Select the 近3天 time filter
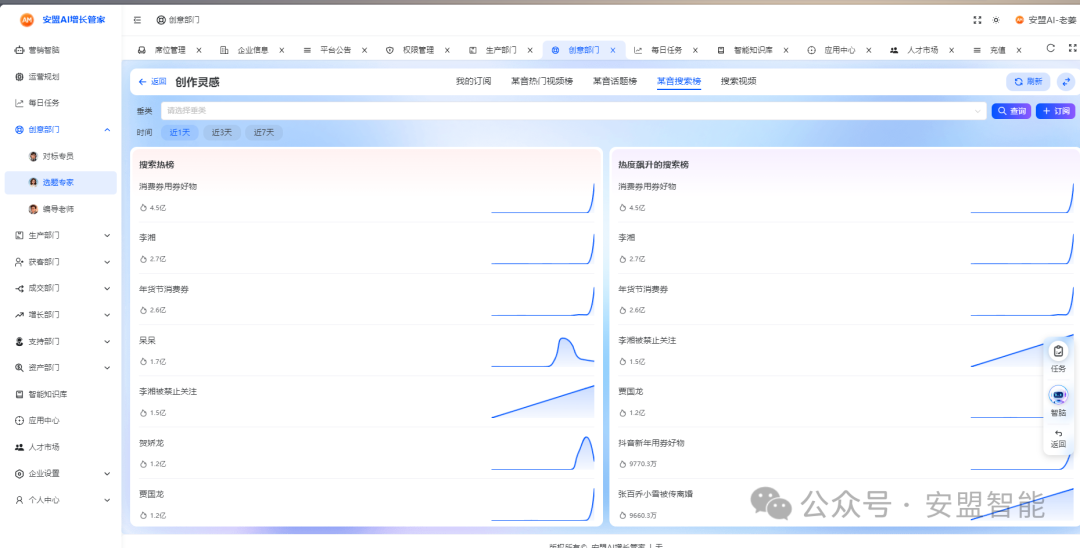Image resolution: width=1080 pixels, height=548 pixels. click(x=222, y=132)
